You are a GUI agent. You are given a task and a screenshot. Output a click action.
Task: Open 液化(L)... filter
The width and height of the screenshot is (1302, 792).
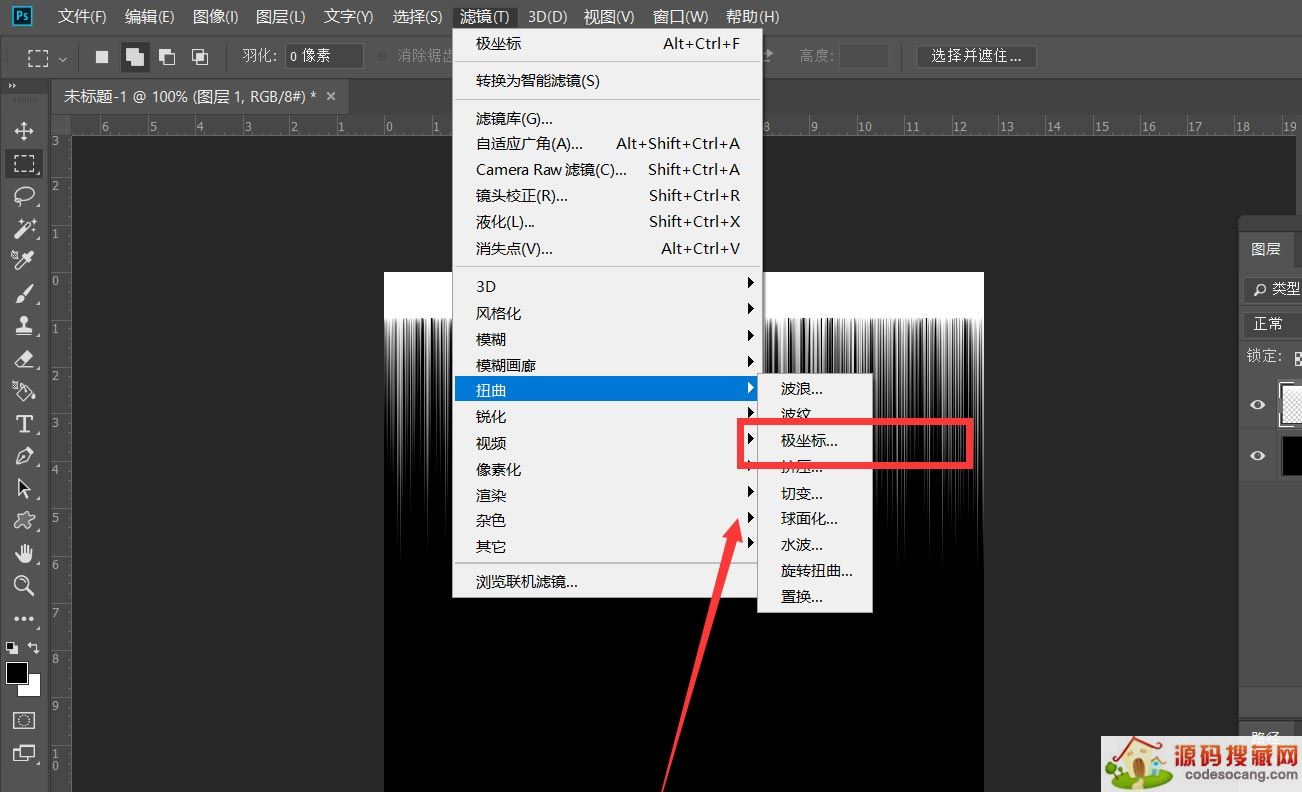tap(607, 221)
